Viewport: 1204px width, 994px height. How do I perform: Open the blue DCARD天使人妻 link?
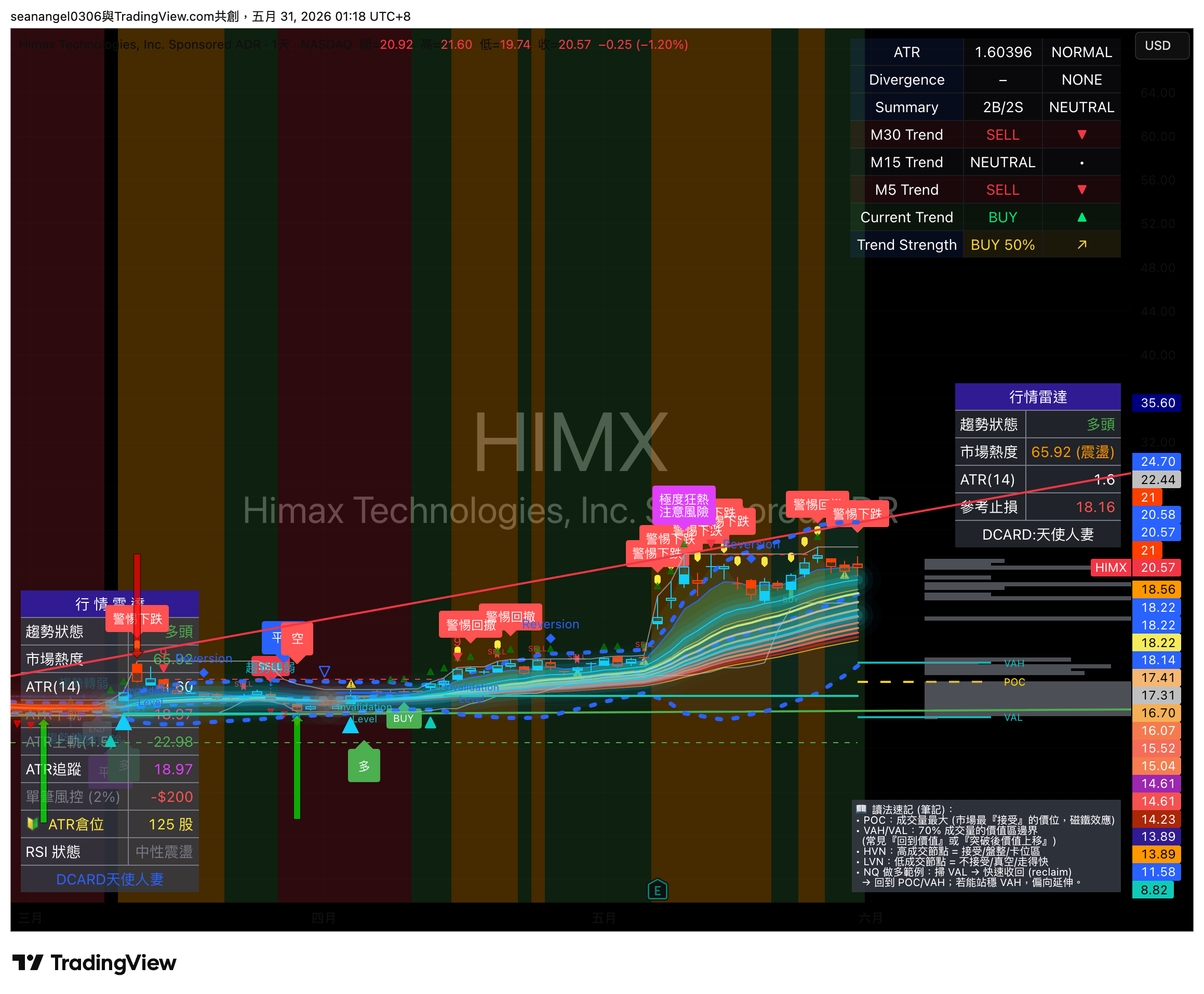pyautogui.click(x=110, y=879)
